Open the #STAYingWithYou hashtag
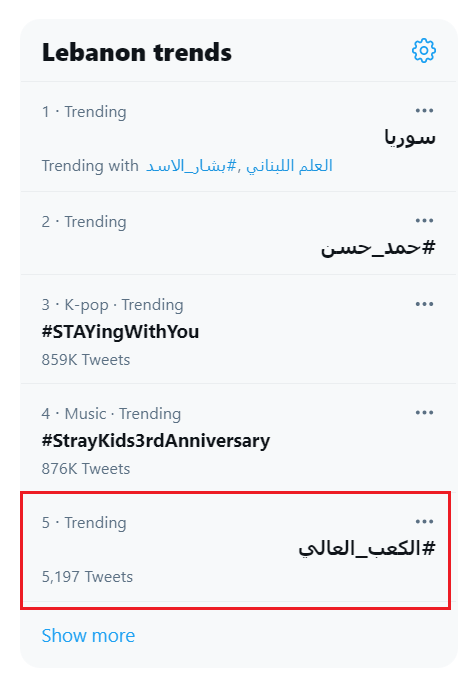 [x=120, y=332]
